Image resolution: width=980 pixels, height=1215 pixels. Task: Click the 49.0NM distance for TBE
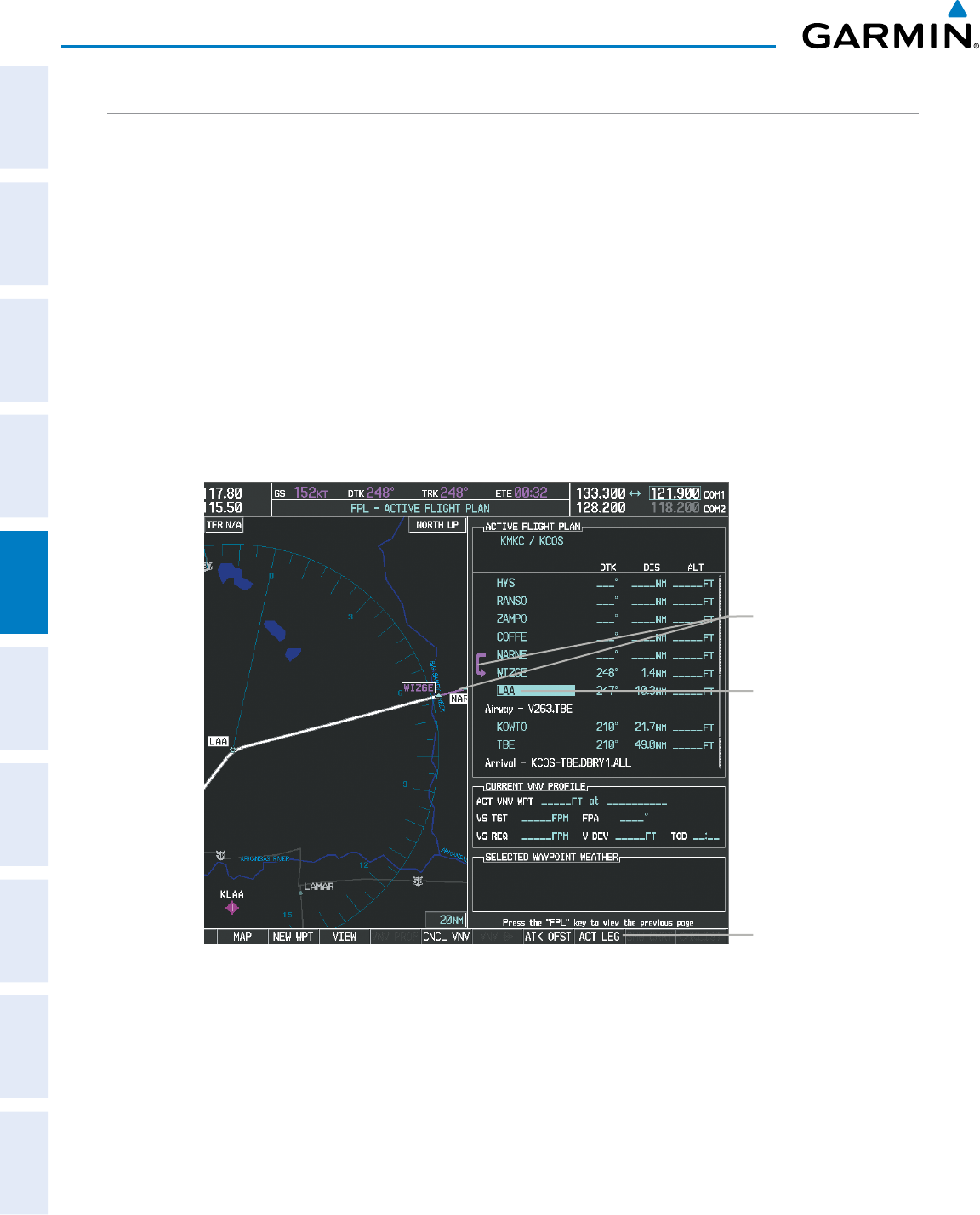click(651, 745)
